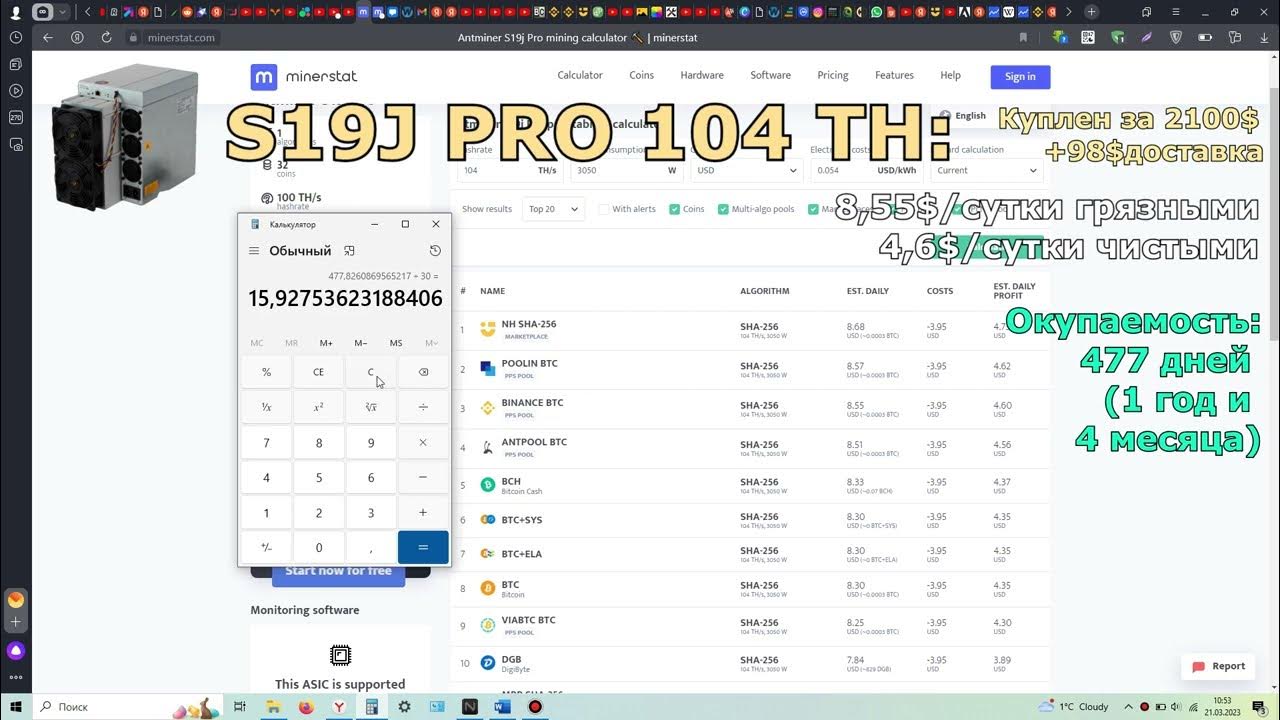Screen dimensions: 1280x720
Task: Open the Current reward calculation dropdown
Action: click(x=986, y=170)
